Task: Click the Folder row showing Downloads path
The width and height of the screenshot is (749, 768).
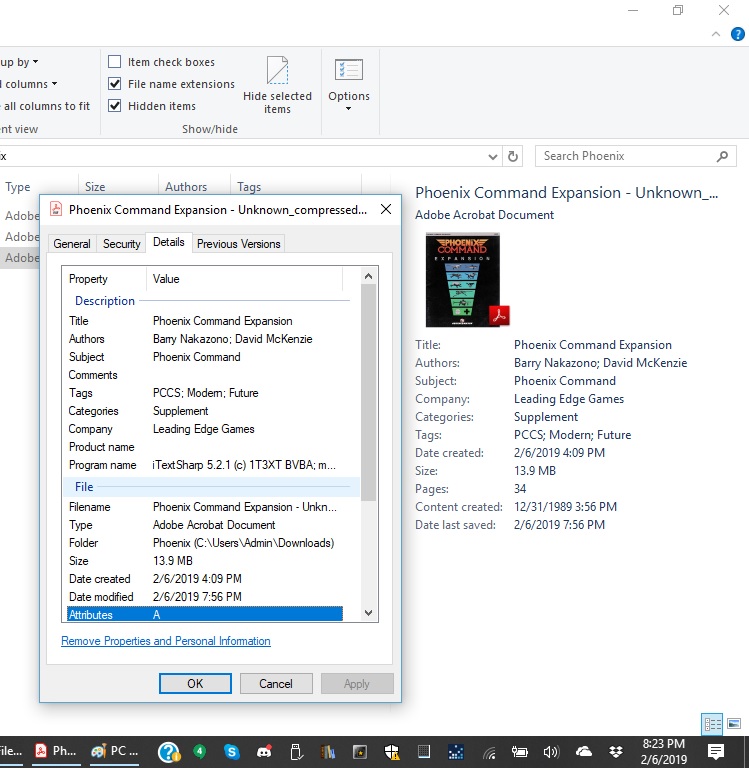Action: click(205, 543)
